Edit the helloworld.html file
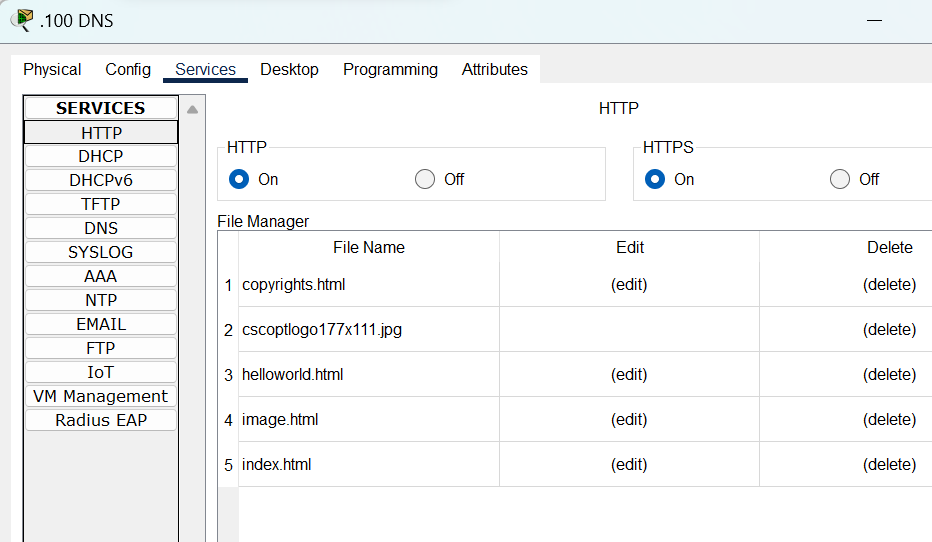Screen dimensions: 932x542 [x=629, y=374]
